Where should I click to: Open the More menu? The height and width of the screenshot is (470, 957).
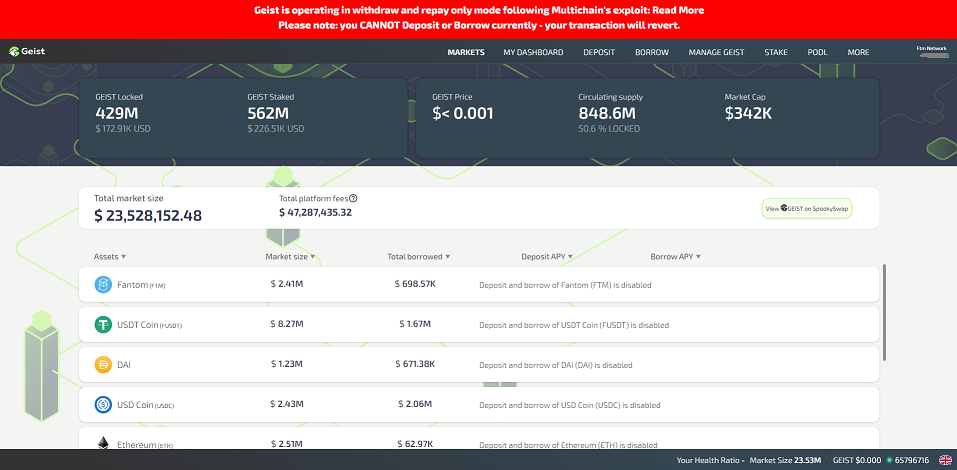pos(858,52)
